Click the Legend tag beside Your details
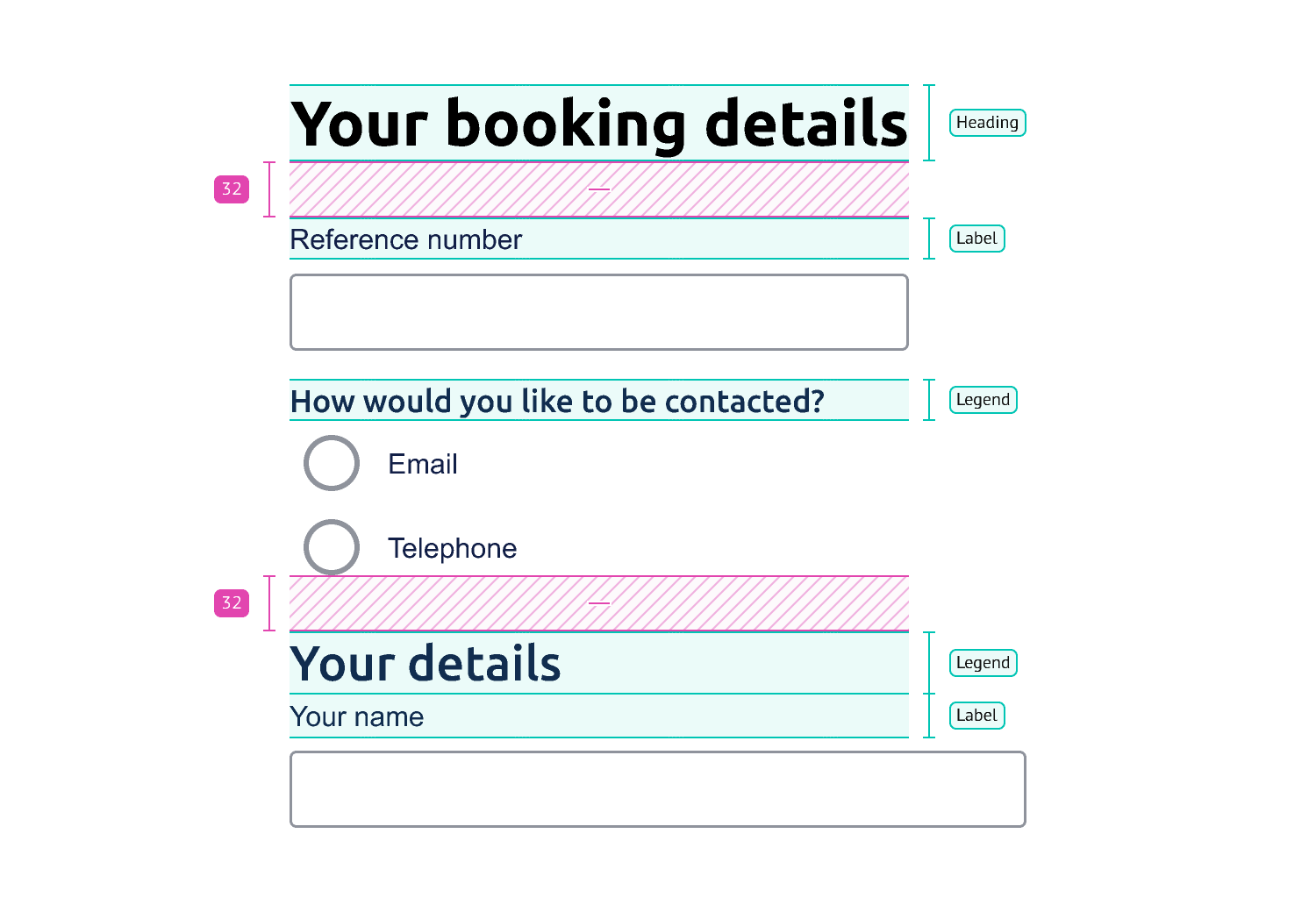1316x912 pixels. pyautogui.click(x=983, y=663)
